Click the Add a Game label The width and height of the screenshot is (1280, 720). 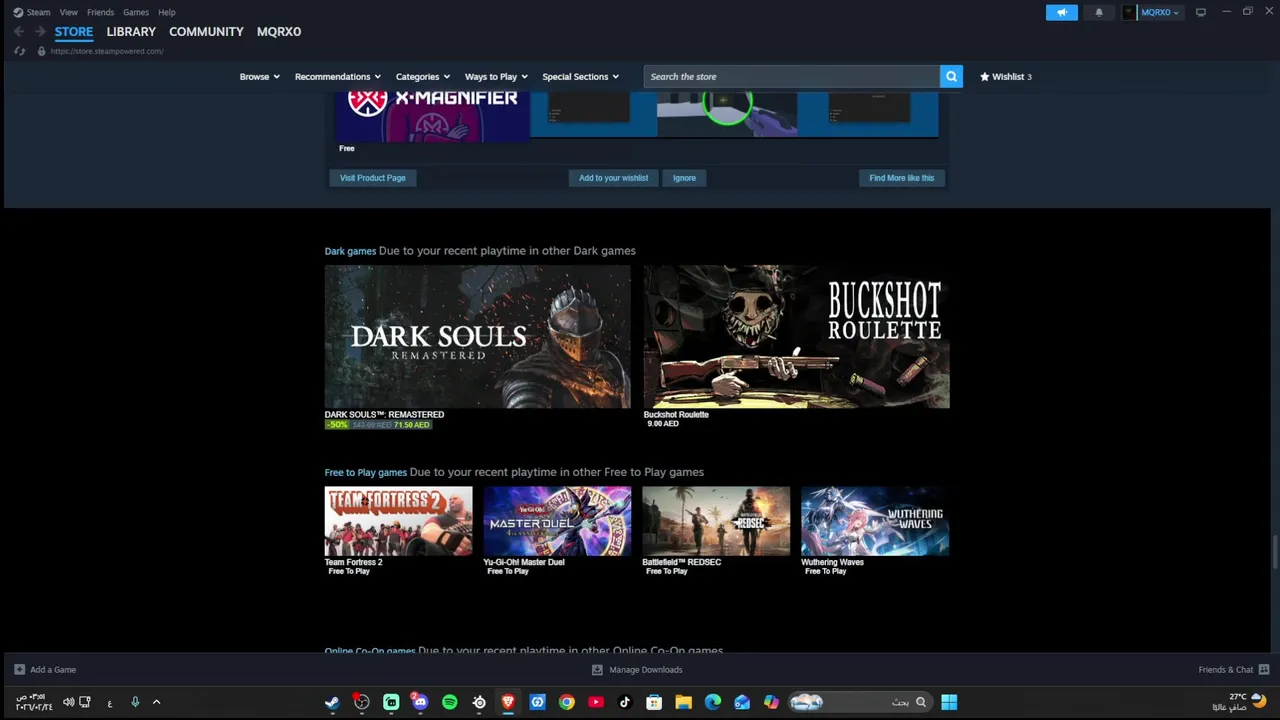pyautogui.click(x=53, y=669)
